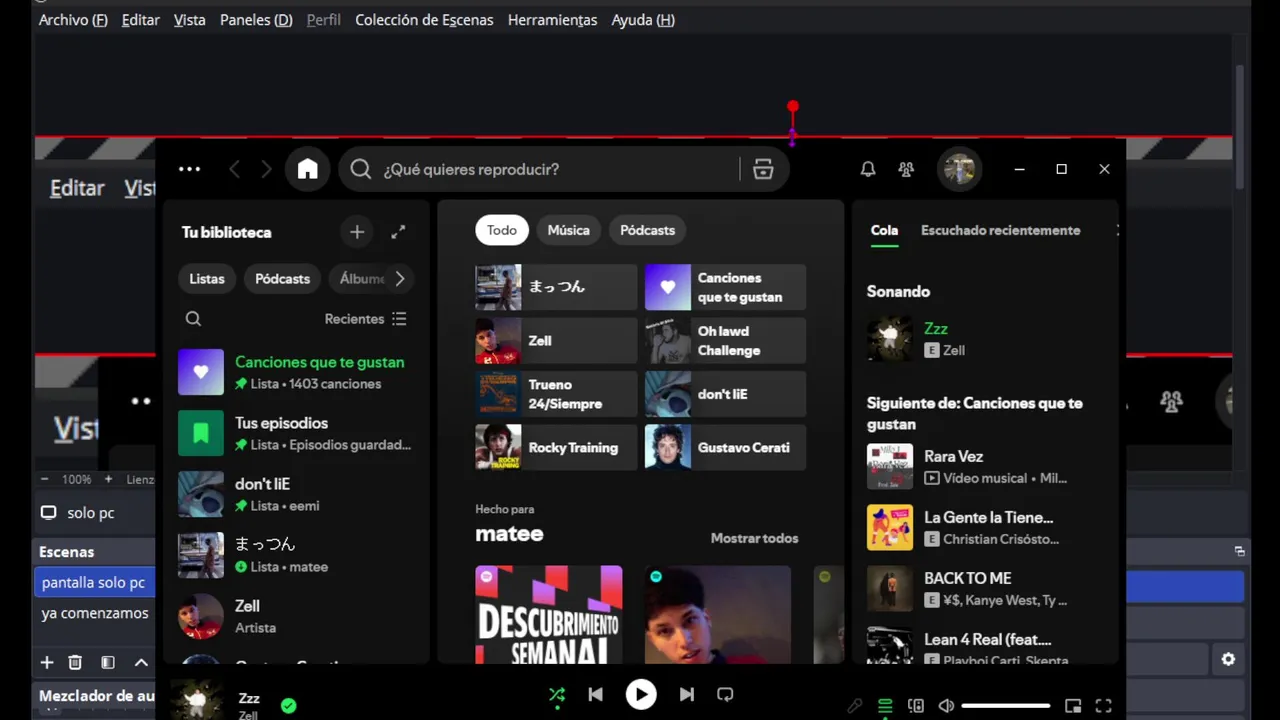Add a scene with OBS plus icon
This screenshot has width=1280, height=720.
click(x=46, y=662)
